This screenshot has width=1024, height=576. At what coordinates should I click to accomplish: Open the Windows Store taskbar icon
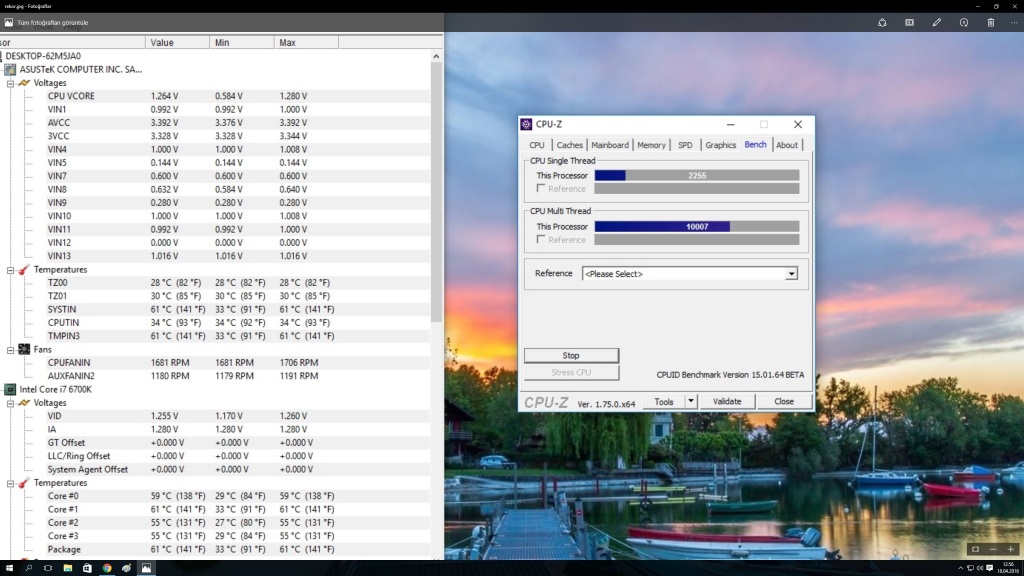[x=88, y=568]
